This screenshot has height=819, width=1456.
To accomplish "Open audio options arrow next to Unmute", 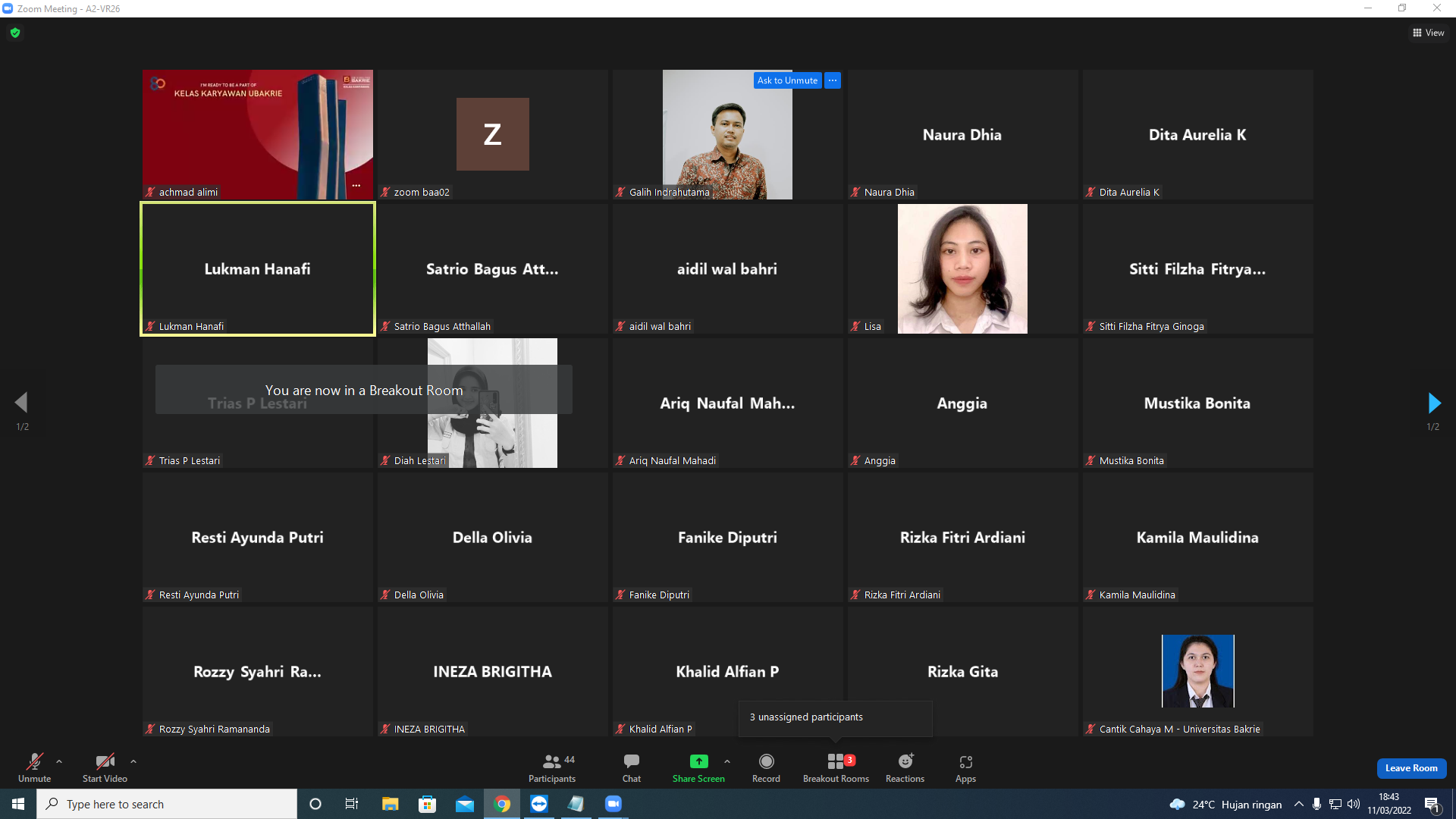I will [59, 761].
